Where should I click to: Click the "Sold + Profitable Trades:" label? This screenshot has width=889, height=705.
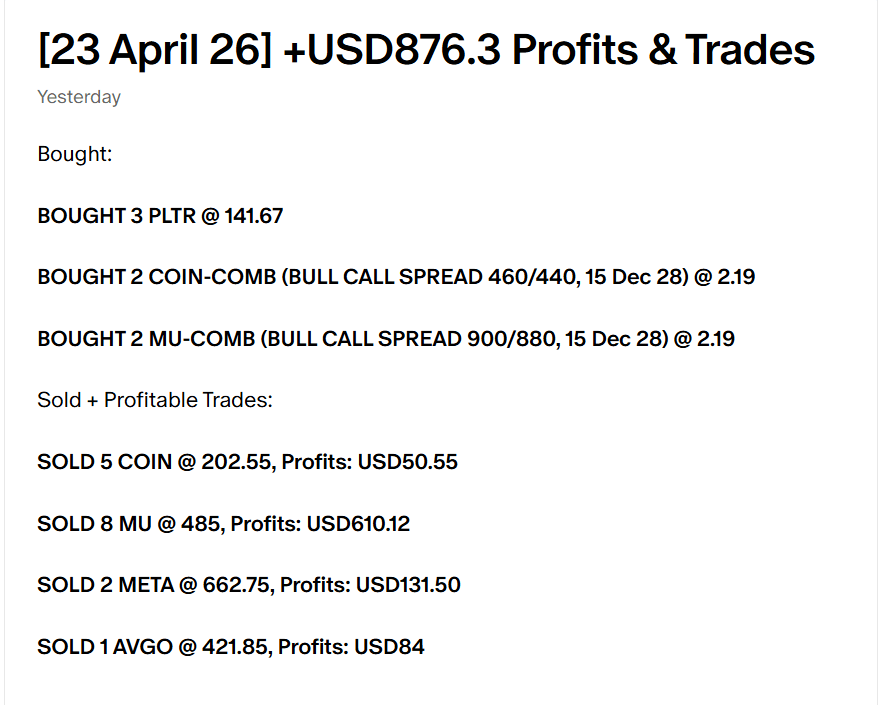(x=155, y=400)
